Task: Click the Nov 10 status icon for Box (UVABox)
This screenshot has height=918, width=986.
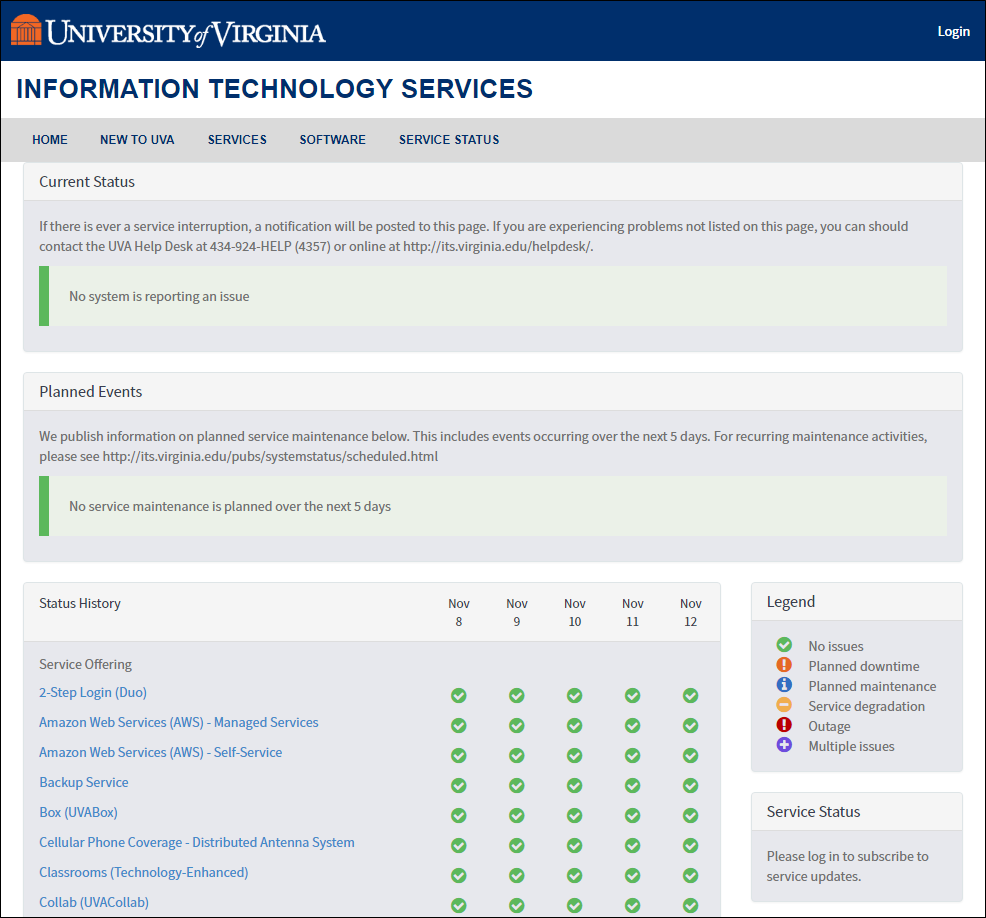Action: click(575, 815)
